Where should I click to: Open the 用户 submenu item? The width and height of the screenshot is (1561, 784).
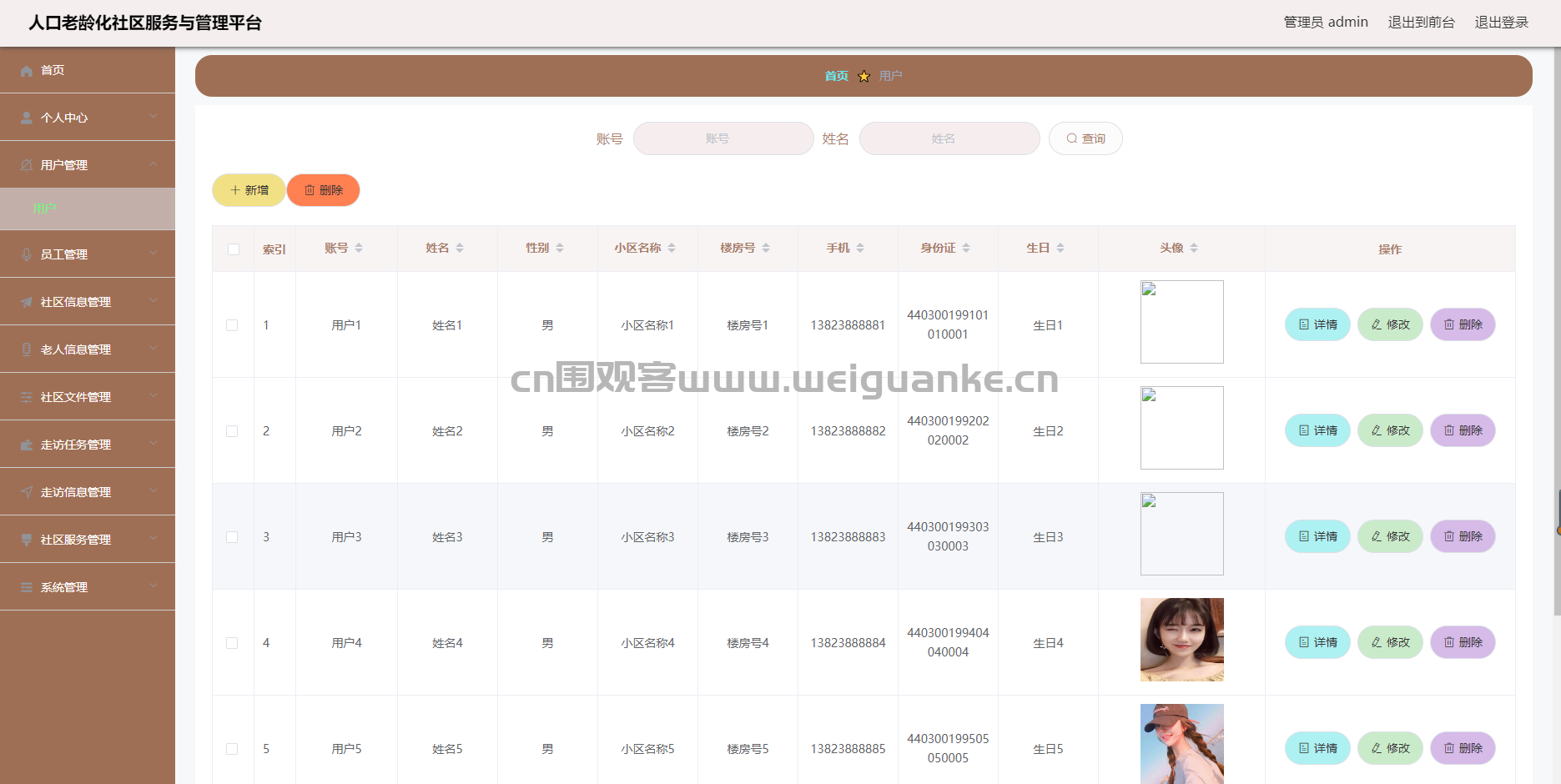(x=45, y=209)
